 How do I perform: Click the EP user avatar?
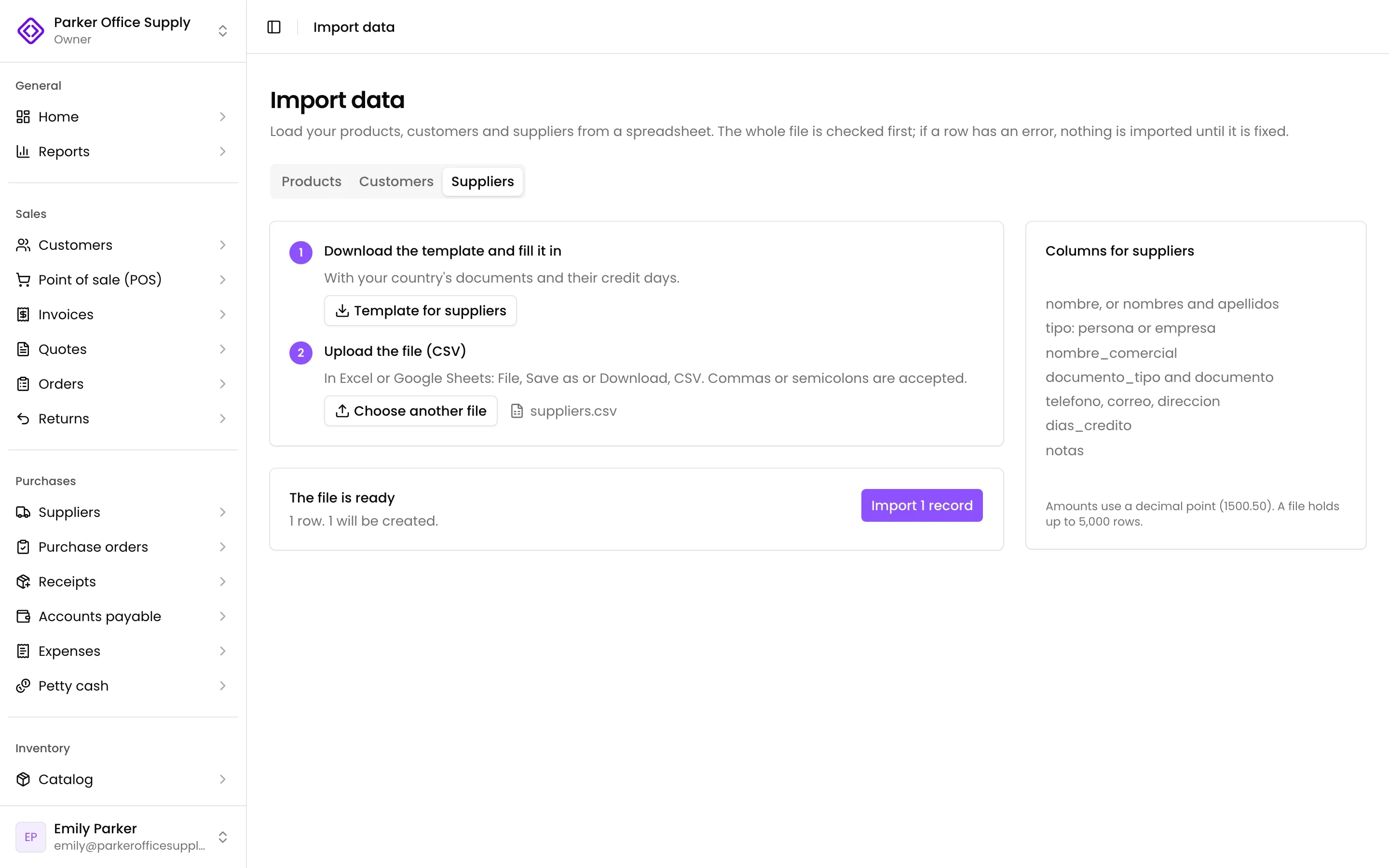click(x=30, y=837)
